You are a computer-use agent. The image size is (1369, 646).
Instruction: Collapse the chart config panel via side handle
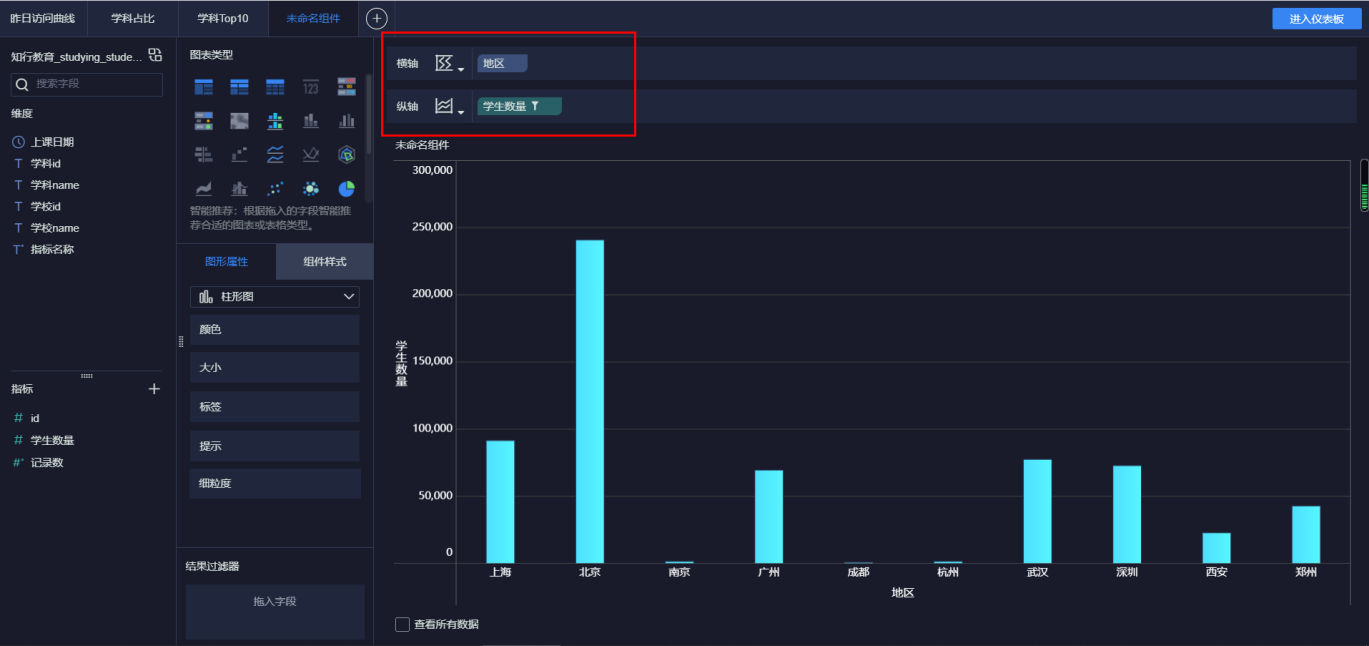(x=181, y=341)
